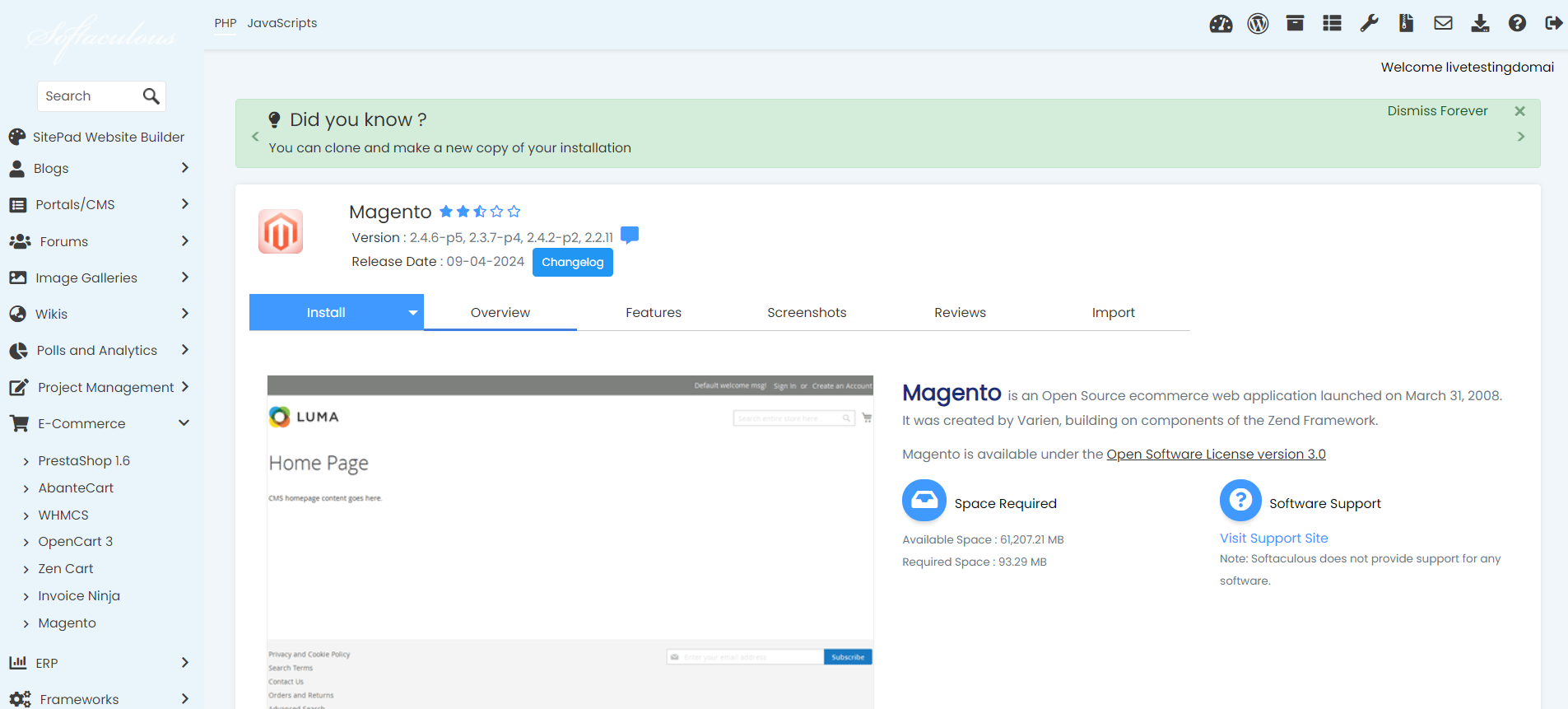Click Dismiss Forever
This screenshot has width=1568, height=709.
click(x=1437, y=111)
